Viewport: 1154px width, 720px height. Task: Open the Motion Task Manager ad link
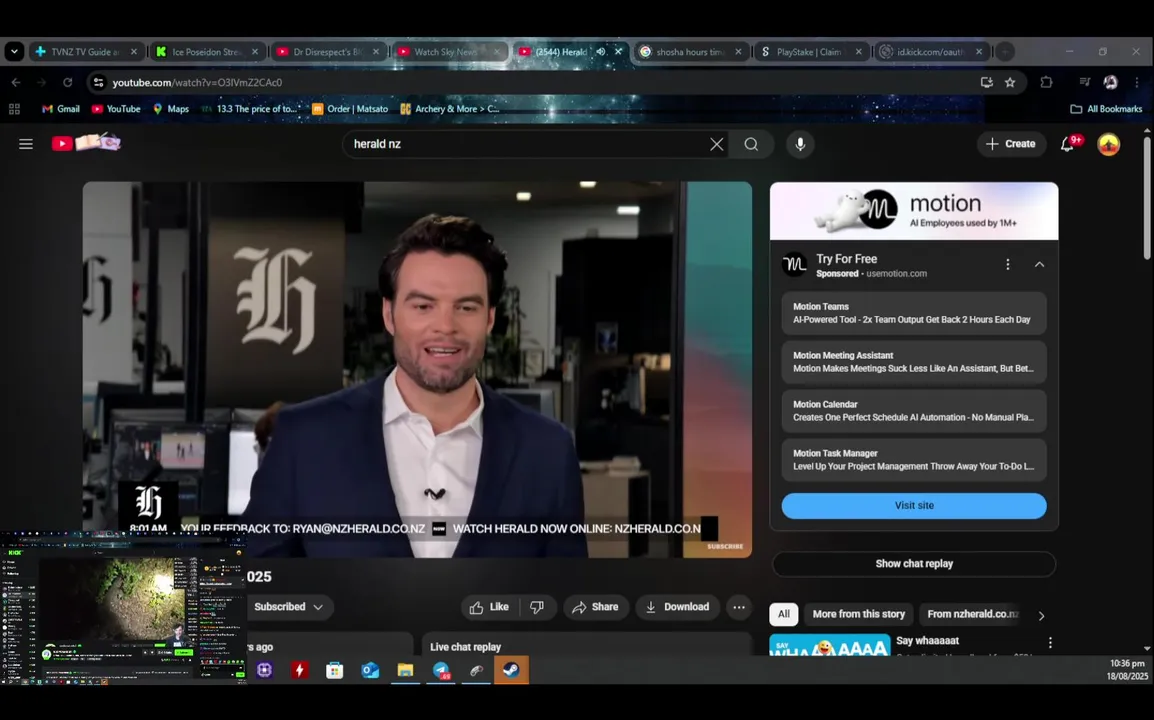pos(913,460)
